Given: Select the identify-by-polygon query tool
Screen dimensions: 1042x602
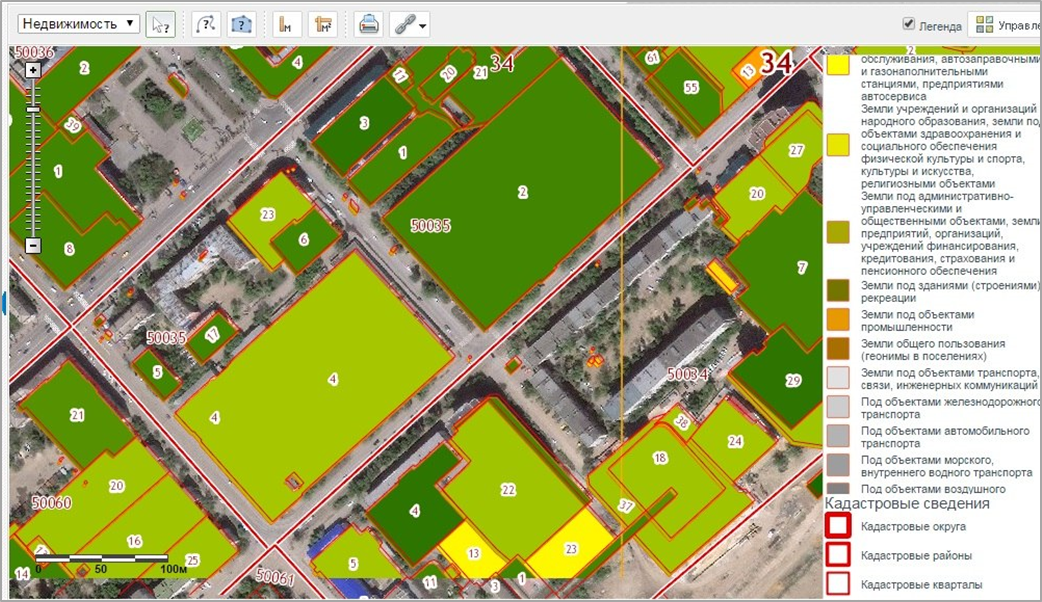Looking at the screenshot, I should tap(241, 25).
